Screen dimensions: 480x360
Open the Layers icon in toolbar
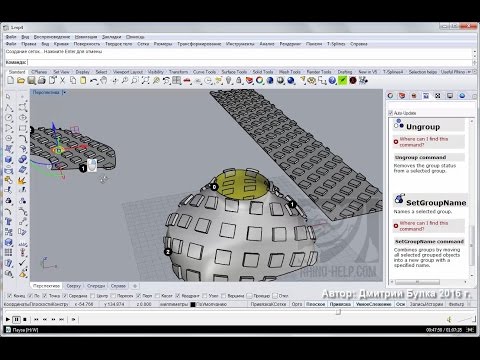[x=249, y=80]
